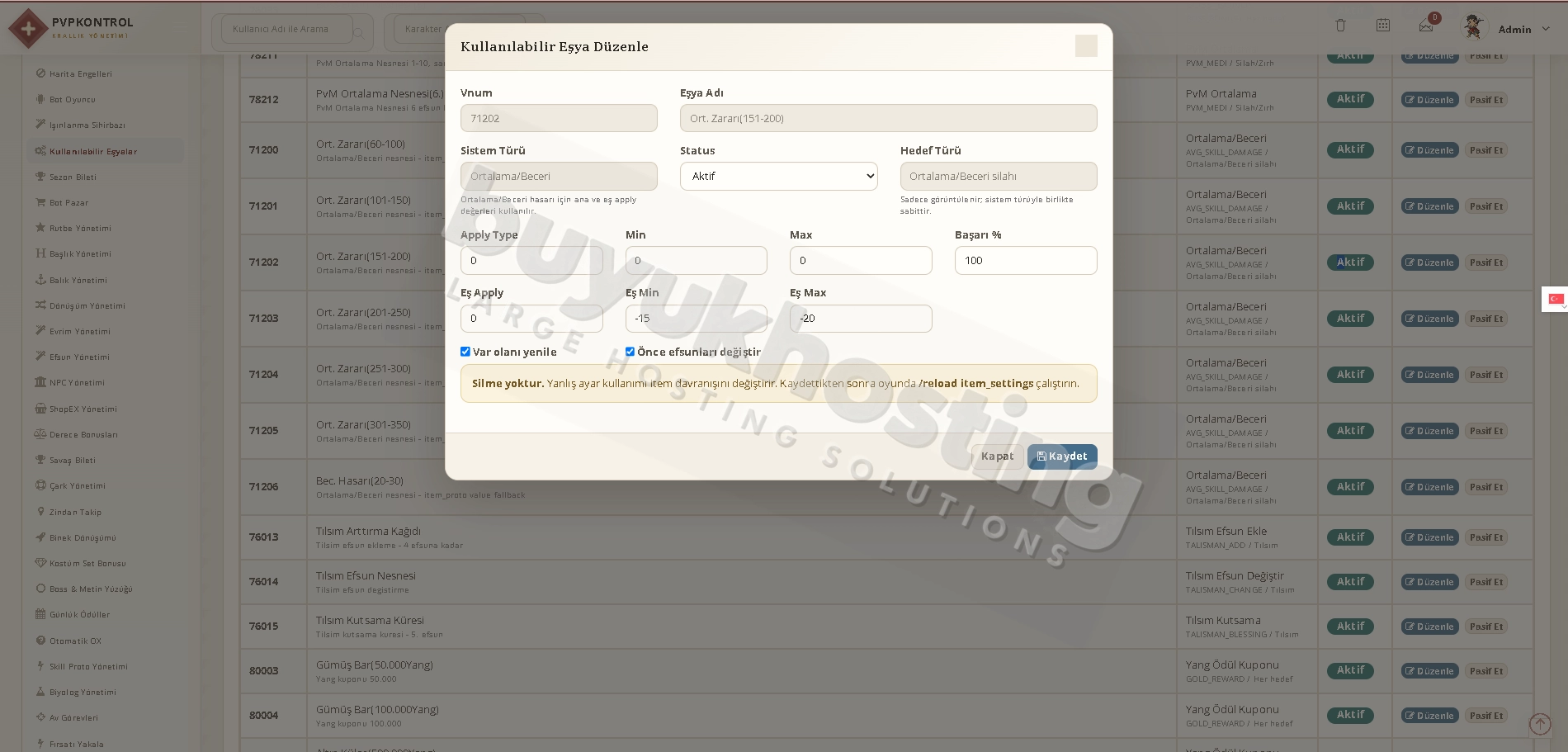
Task: Click the Savaş Bileti trophy icon
Action: point(40,460)
